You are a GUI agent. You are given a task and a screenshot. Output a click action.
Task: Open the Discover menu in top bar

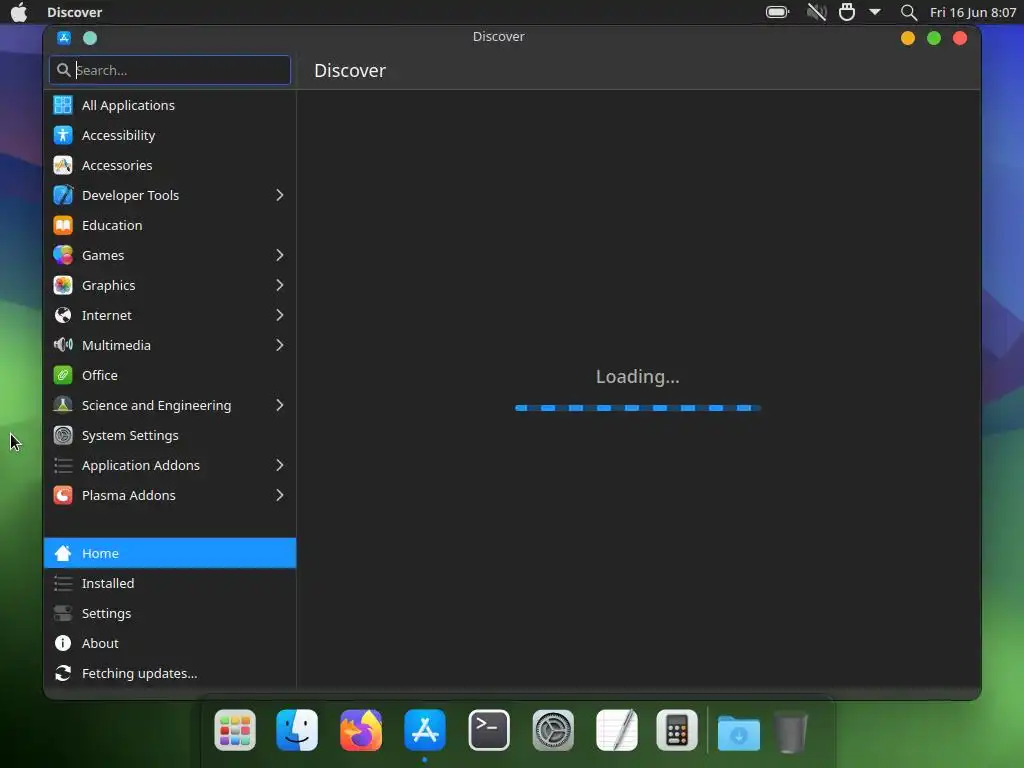[74, 12]
